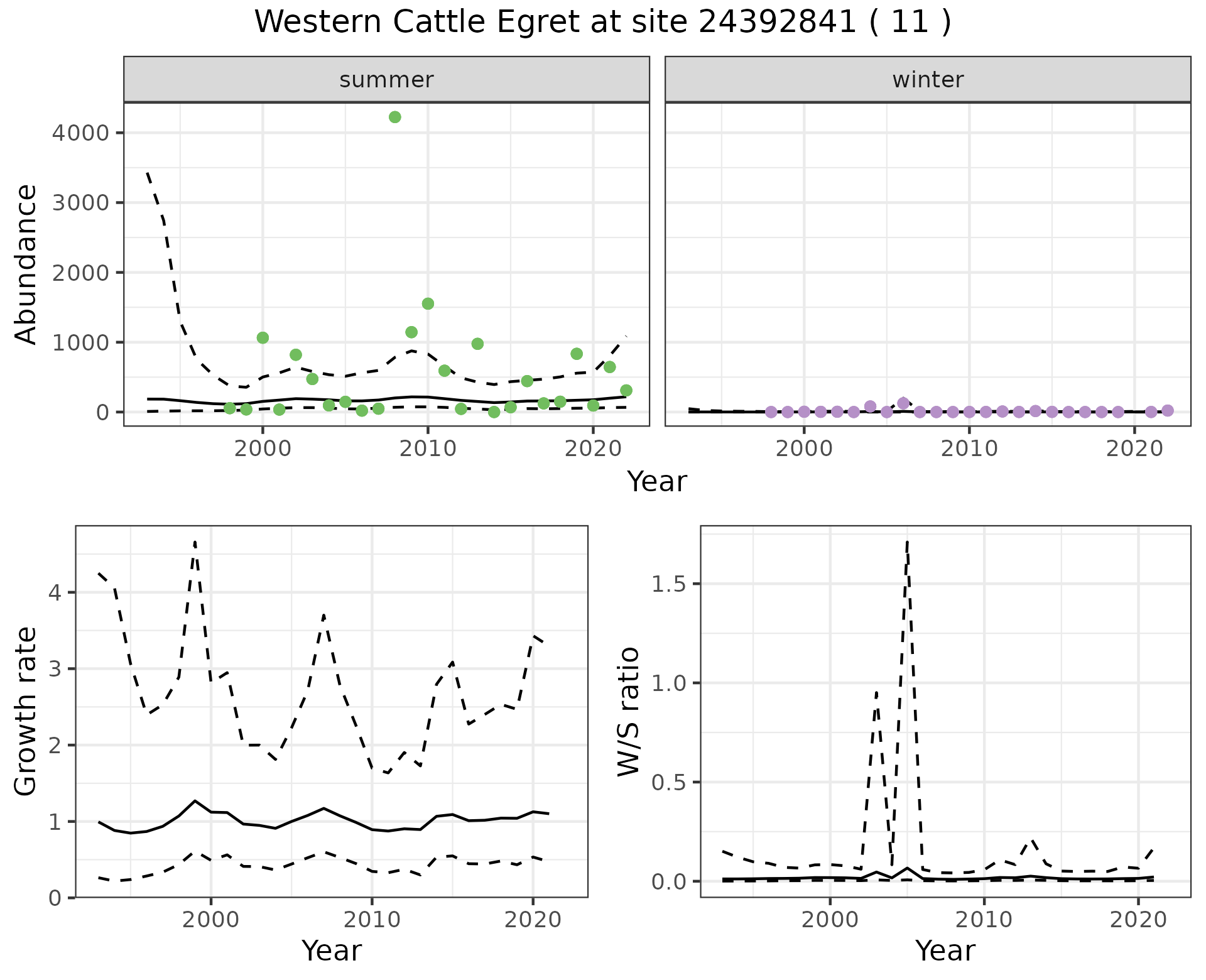Viewport: 1206px width, 980px height.
Task: Click the plot title text
Action: 602,22
